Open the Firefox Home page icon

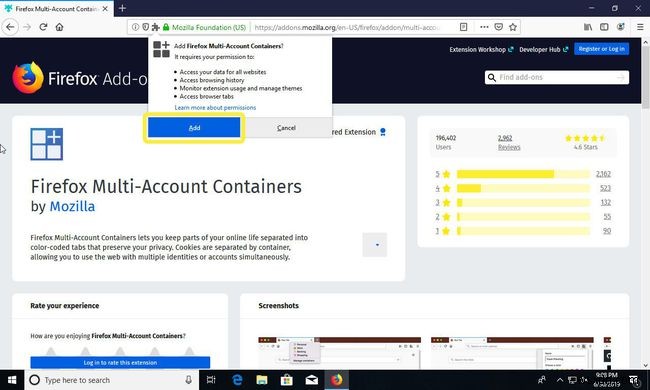pyautogui.click(x=59, y=27)
